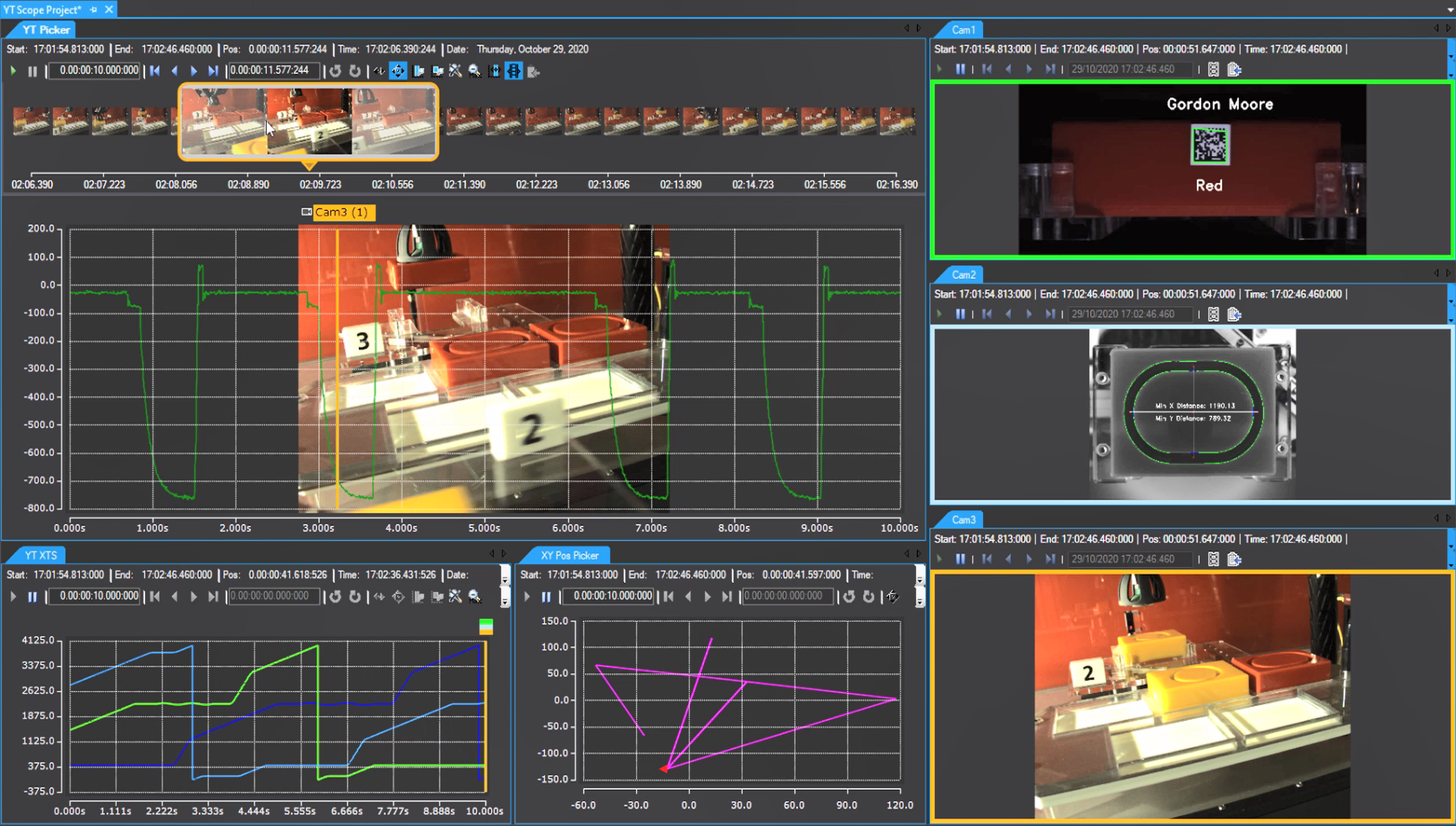Viewport: 1456px width, 826px height.
Task: Step to next frame in Cam2
Action: point(1029,314)
